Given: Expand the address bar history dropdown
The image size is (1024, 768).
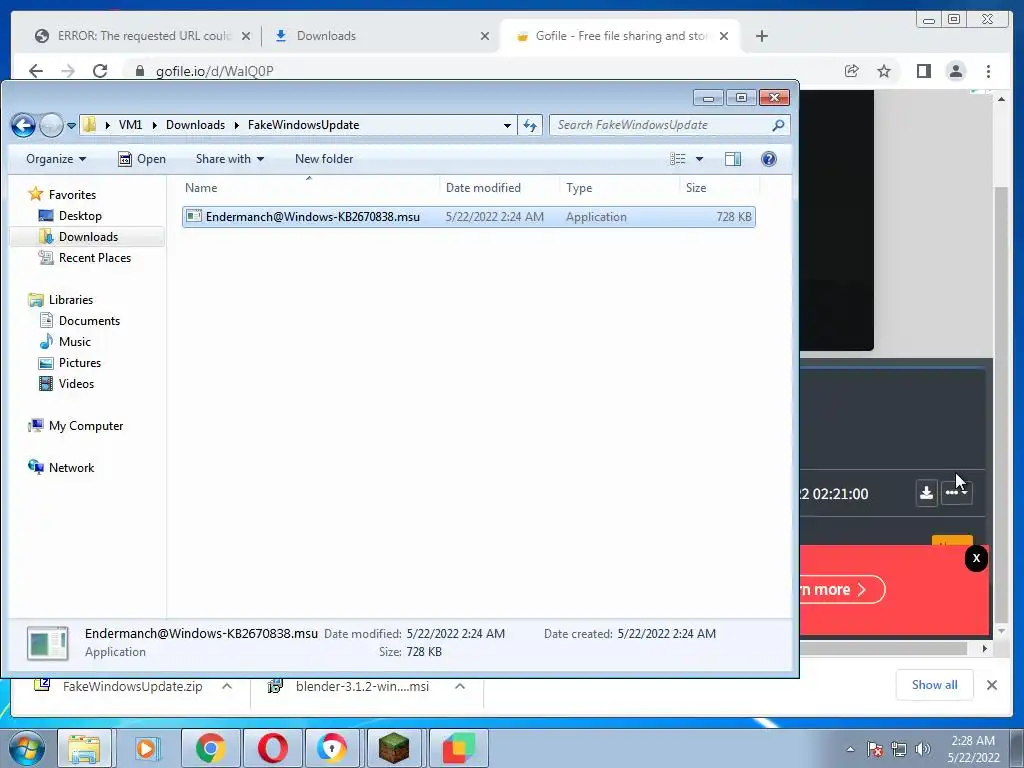Looking at the screenshot, I should click(x=507, y=125).
